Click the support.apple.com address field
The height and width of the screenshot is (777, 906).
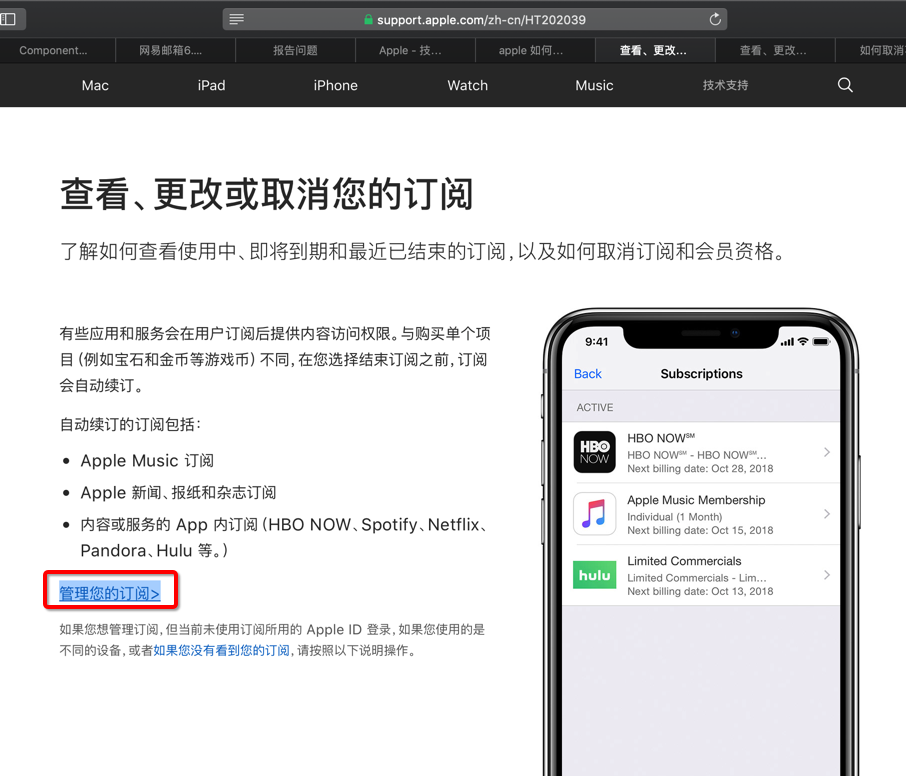pos(474,20)
